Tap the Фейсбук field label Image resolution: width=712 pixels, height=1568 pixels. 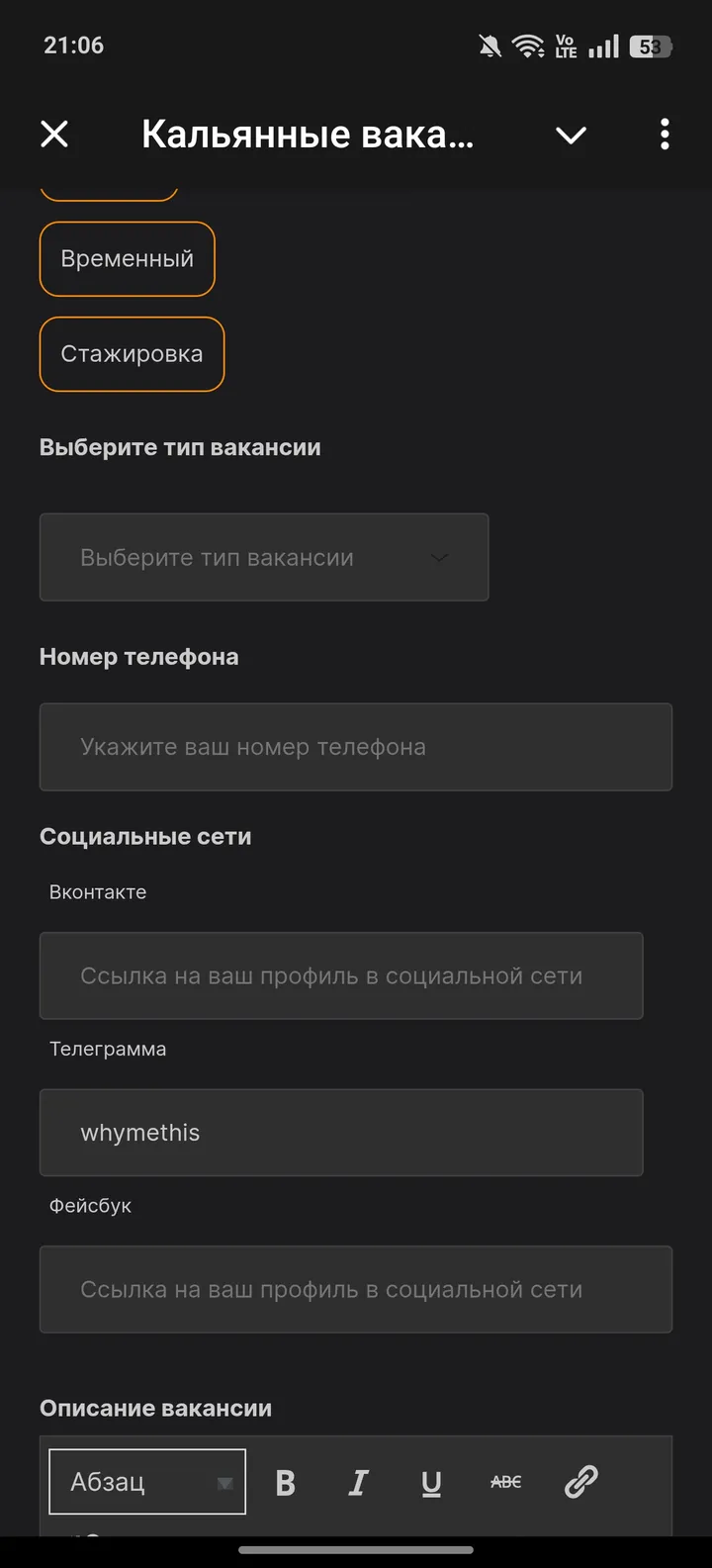tap(90, 1205)
